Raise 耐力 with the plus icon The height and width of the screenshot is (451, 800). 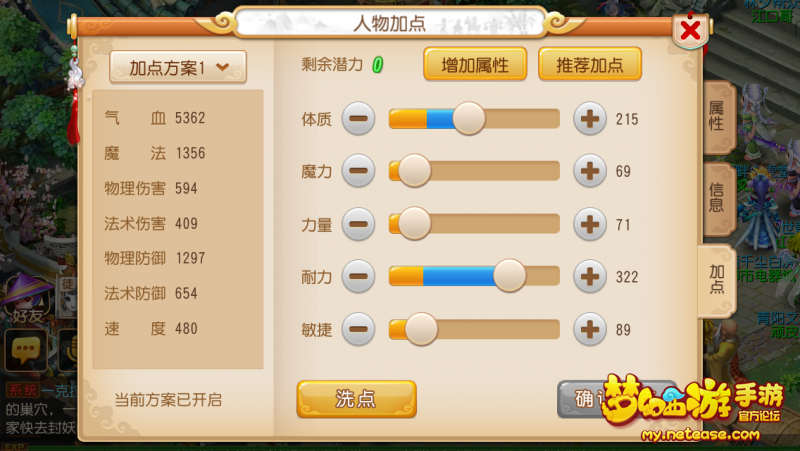coord(590,276)
